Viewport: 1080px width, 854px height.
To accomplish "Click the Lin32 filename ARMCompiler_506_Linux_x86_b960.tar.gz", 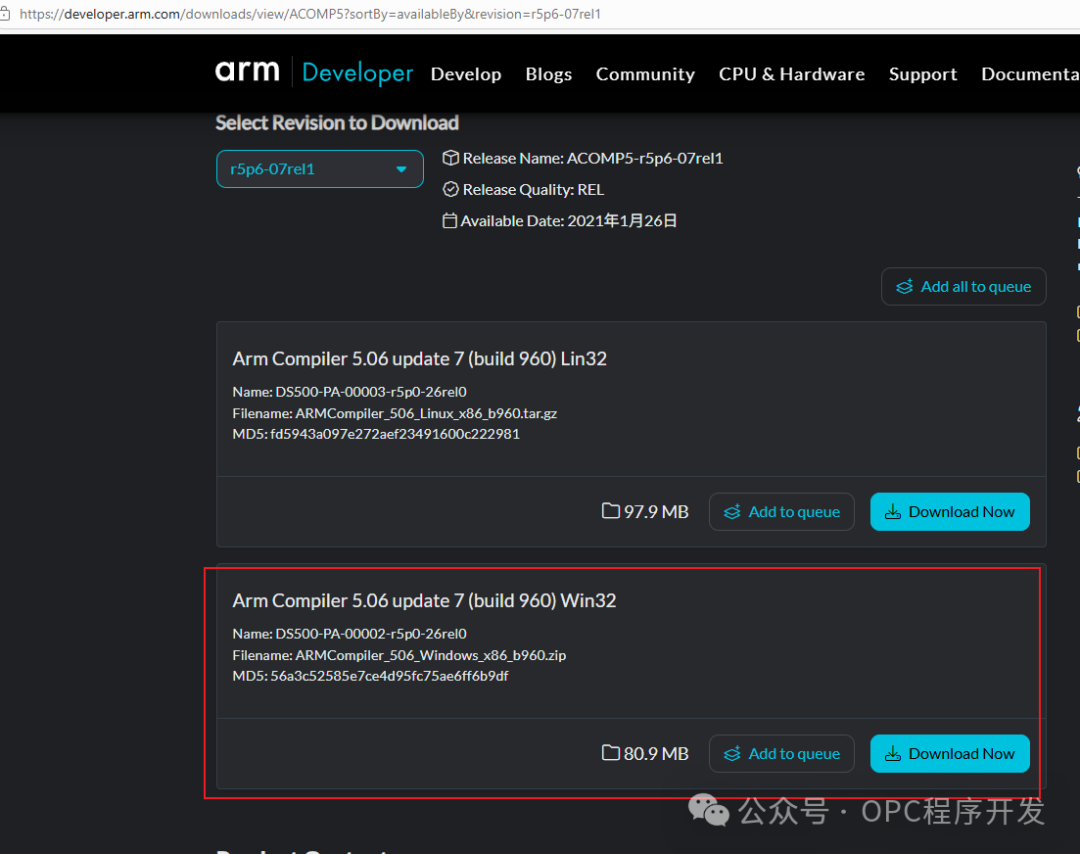I will coord(426,413).
